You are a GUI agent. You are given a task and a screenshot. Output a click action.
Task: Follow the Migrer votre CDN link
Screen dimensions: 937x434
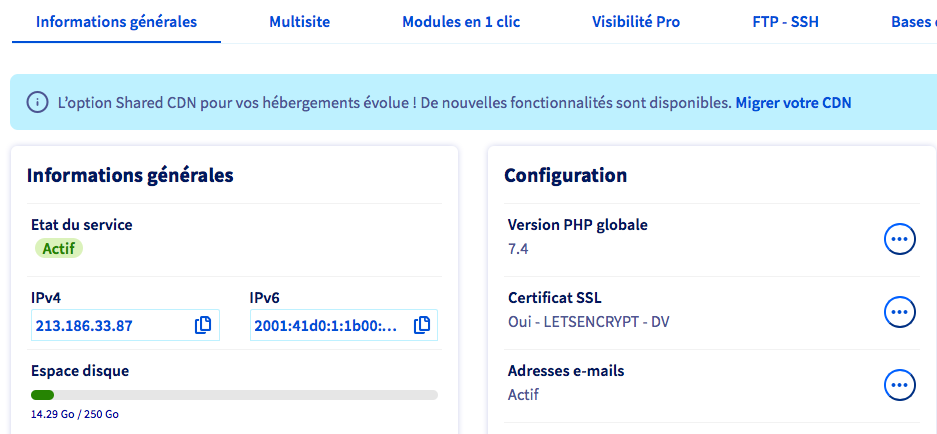(793, 102)
